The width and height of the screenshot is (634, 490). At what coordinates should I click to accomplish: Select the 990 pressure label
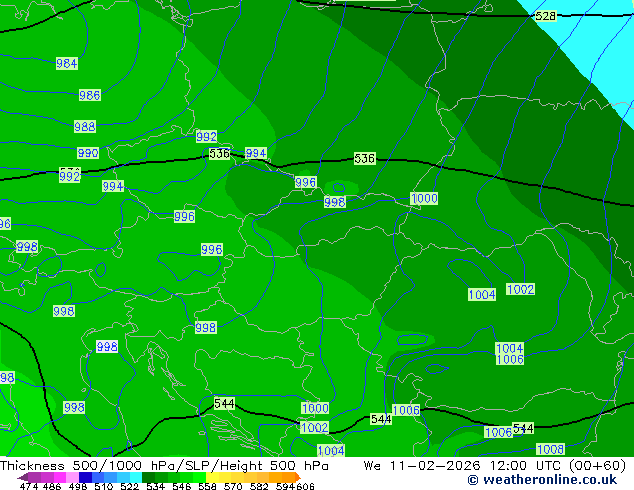(88, 153)
